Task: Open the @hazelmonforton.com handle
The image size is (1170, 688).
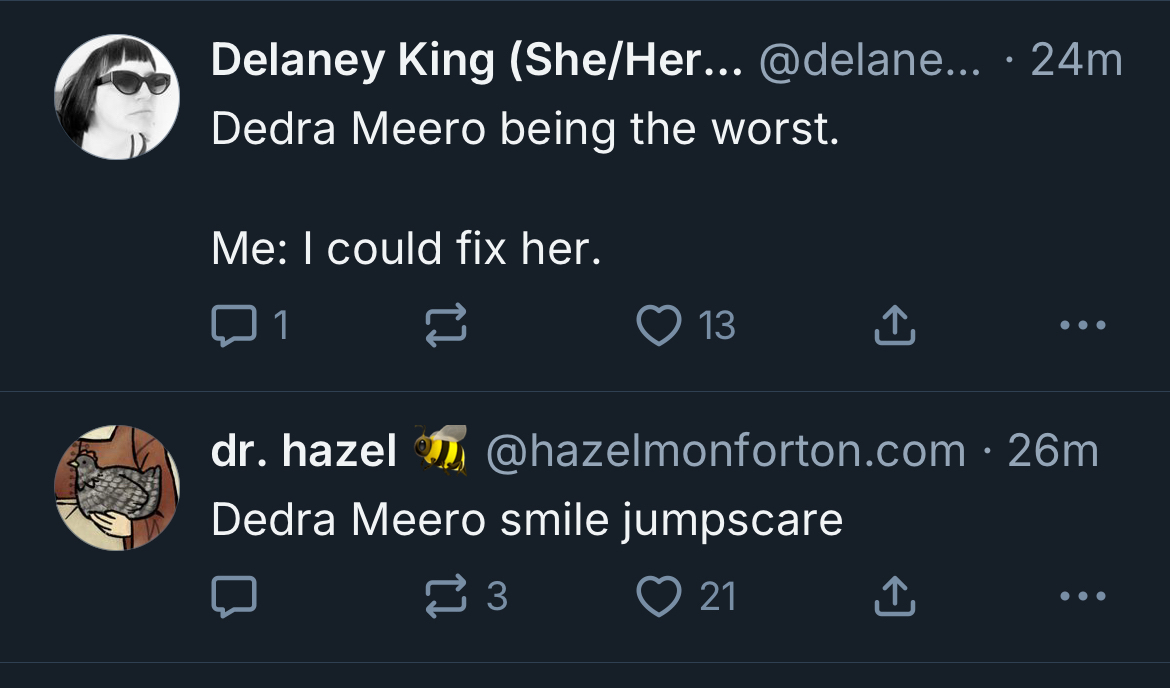Action: pyautogui.click(x=725, y=451)
